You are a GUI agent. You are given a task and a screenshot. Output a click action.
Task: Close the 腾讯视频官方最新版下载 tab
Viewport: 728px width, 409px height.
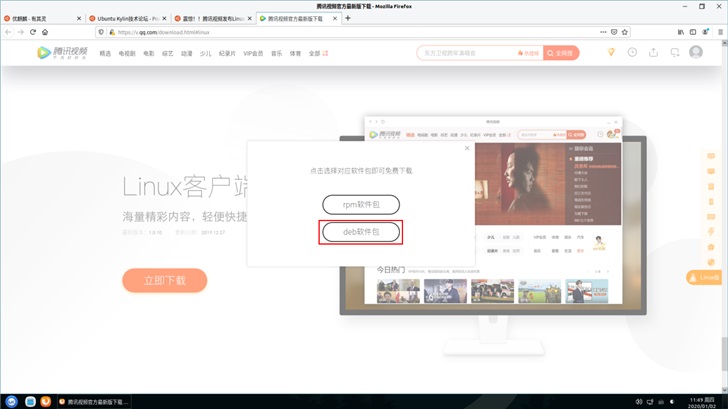click(335, 19)
